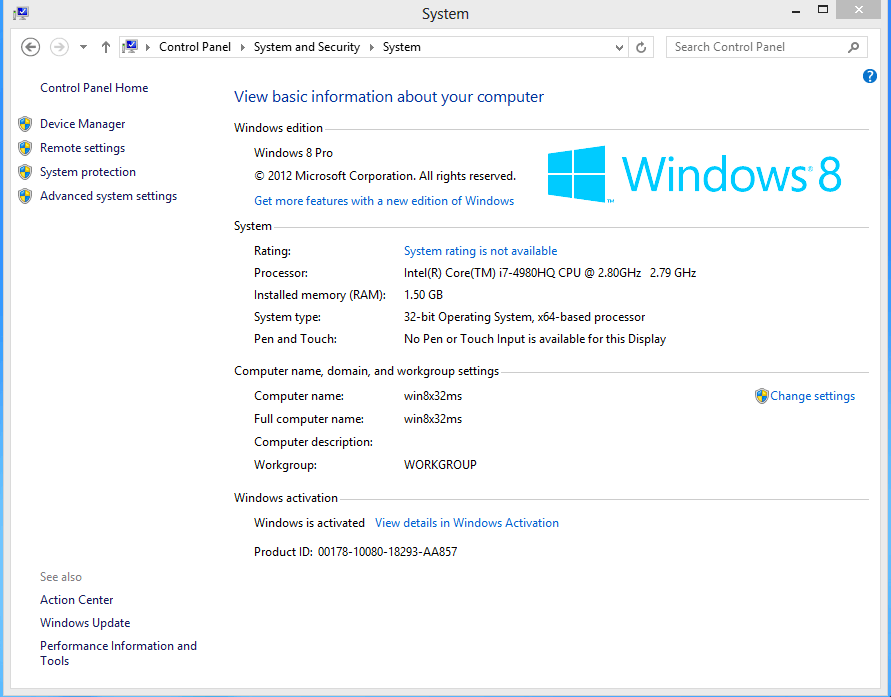This screenshot has height=697, width=891.
Task: Expand chevron after System and Security
Action: pyautogui.click(x=372, y=47)
